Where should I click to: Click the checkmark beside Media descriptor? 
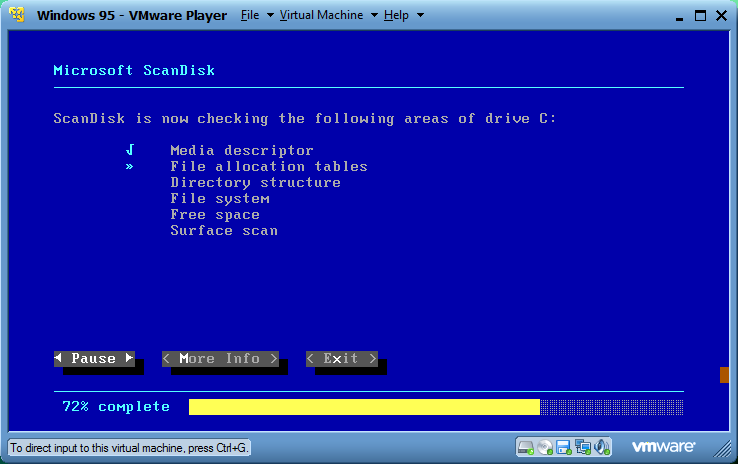point(130,150)
